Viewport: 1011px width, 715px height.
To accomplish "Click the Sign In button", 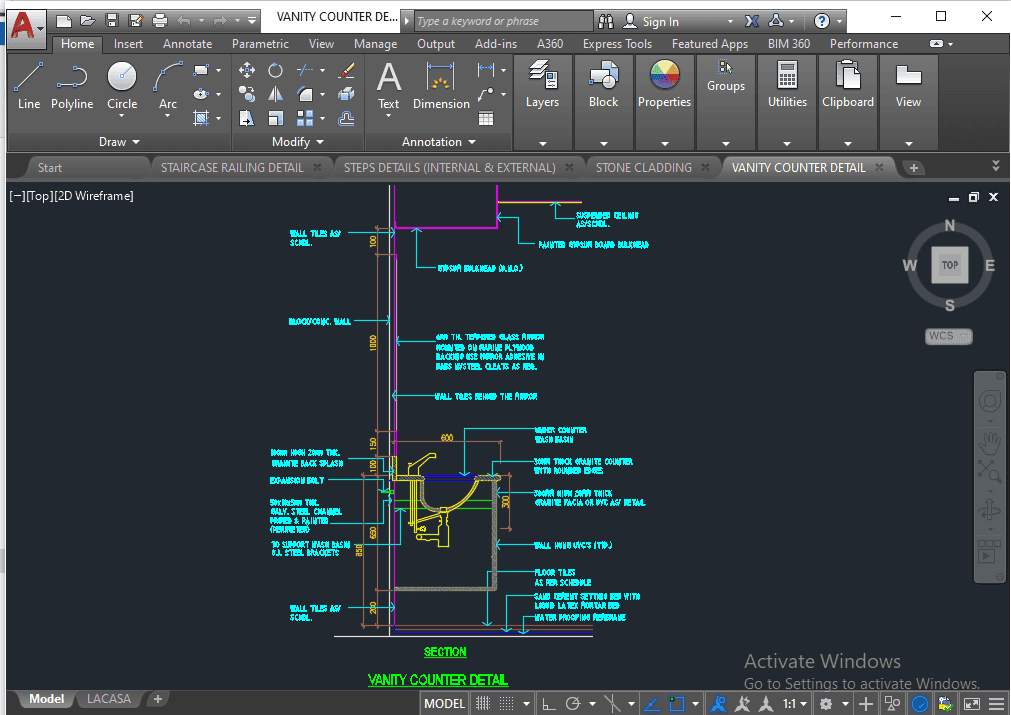I will [660, 21].
